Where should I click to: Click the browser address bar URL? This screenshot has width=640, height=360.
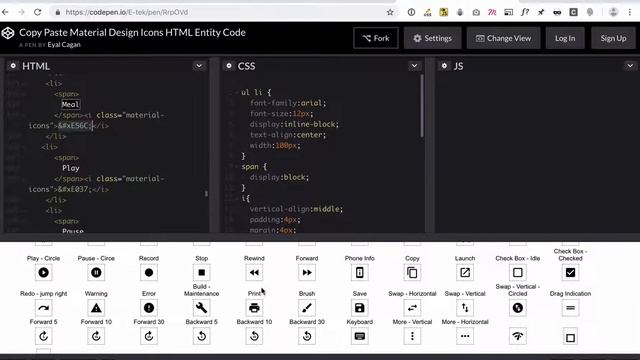tap(127, 12)
